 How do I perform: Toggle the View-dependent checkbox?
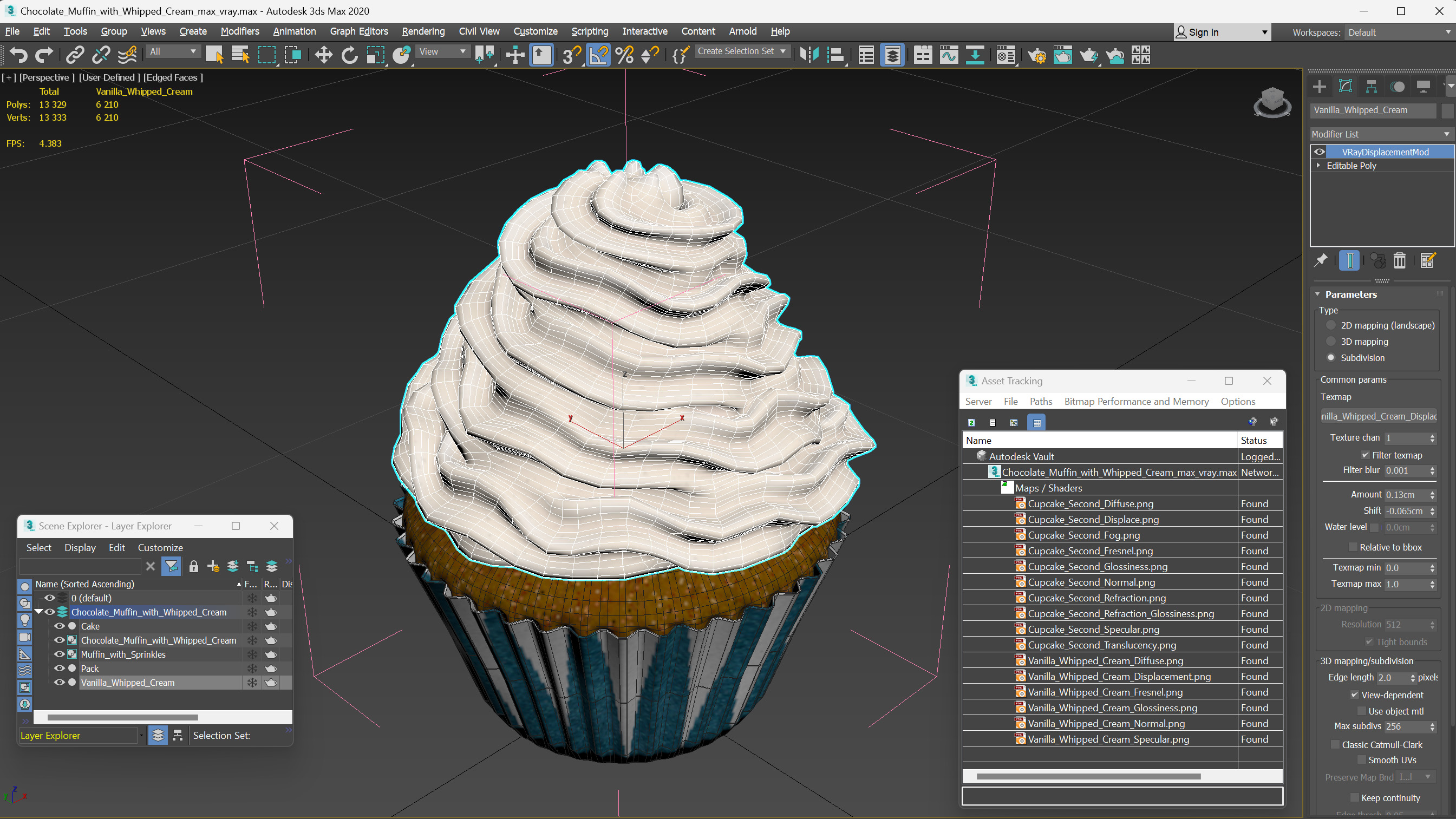coord(1355,694)
